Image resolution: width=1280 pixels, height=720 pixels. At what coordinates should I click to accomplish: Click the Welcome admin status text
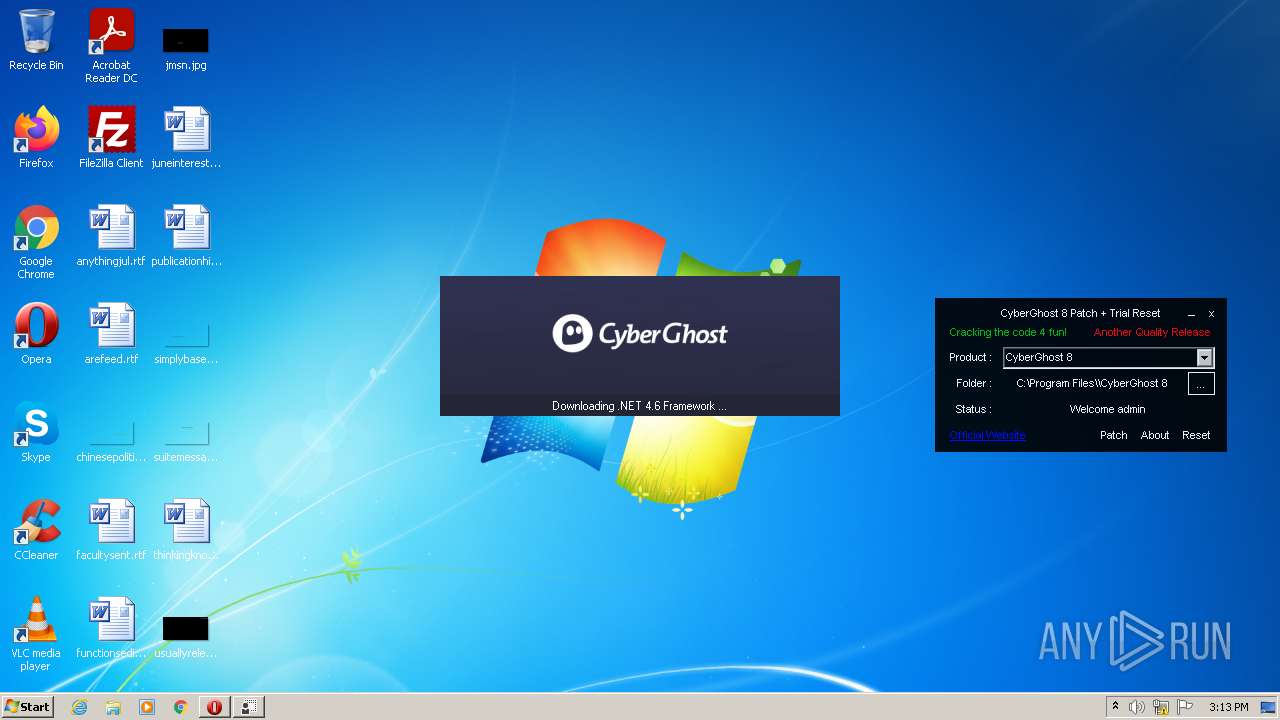click(1107, 409)
